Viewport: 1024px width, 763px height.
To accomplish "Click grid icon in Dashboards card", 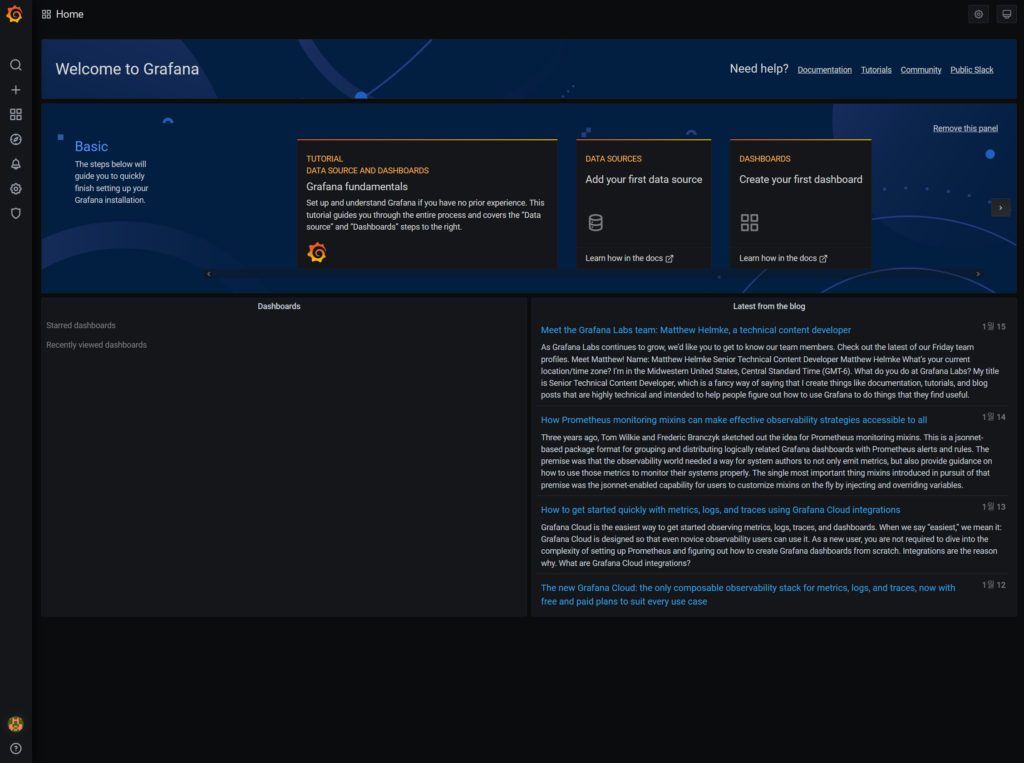I will pyautogui.click(x=749, y=223).
